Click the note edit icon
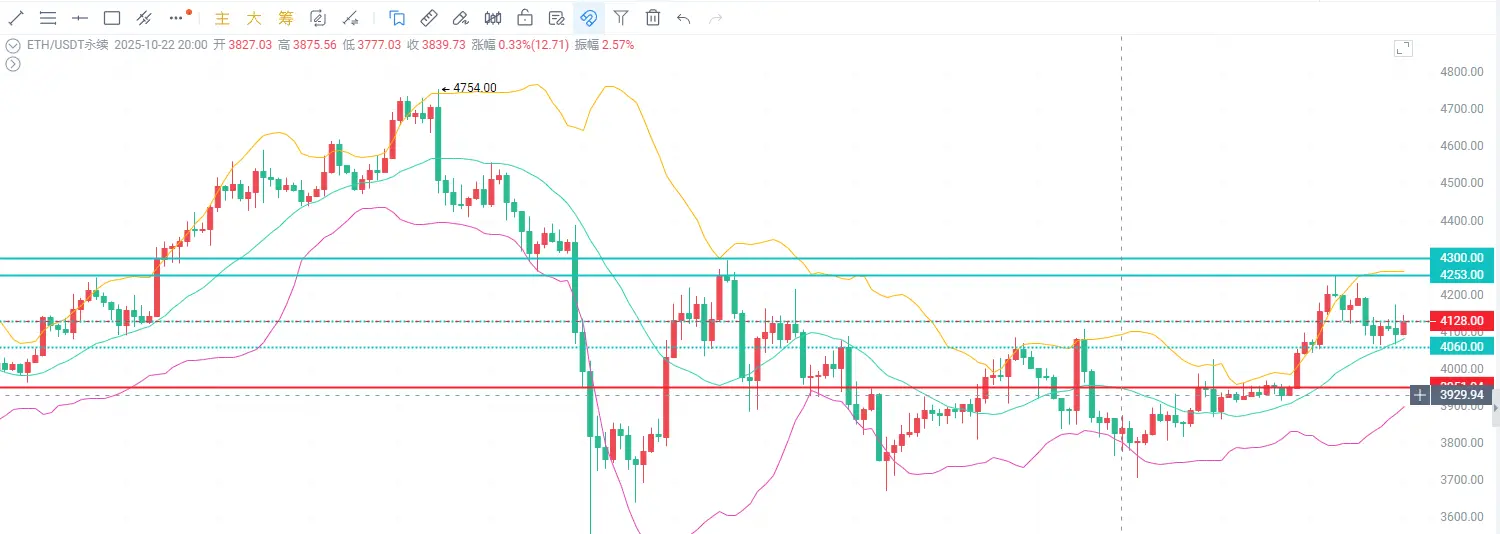The image size is (1500, 534). point(557,18)
